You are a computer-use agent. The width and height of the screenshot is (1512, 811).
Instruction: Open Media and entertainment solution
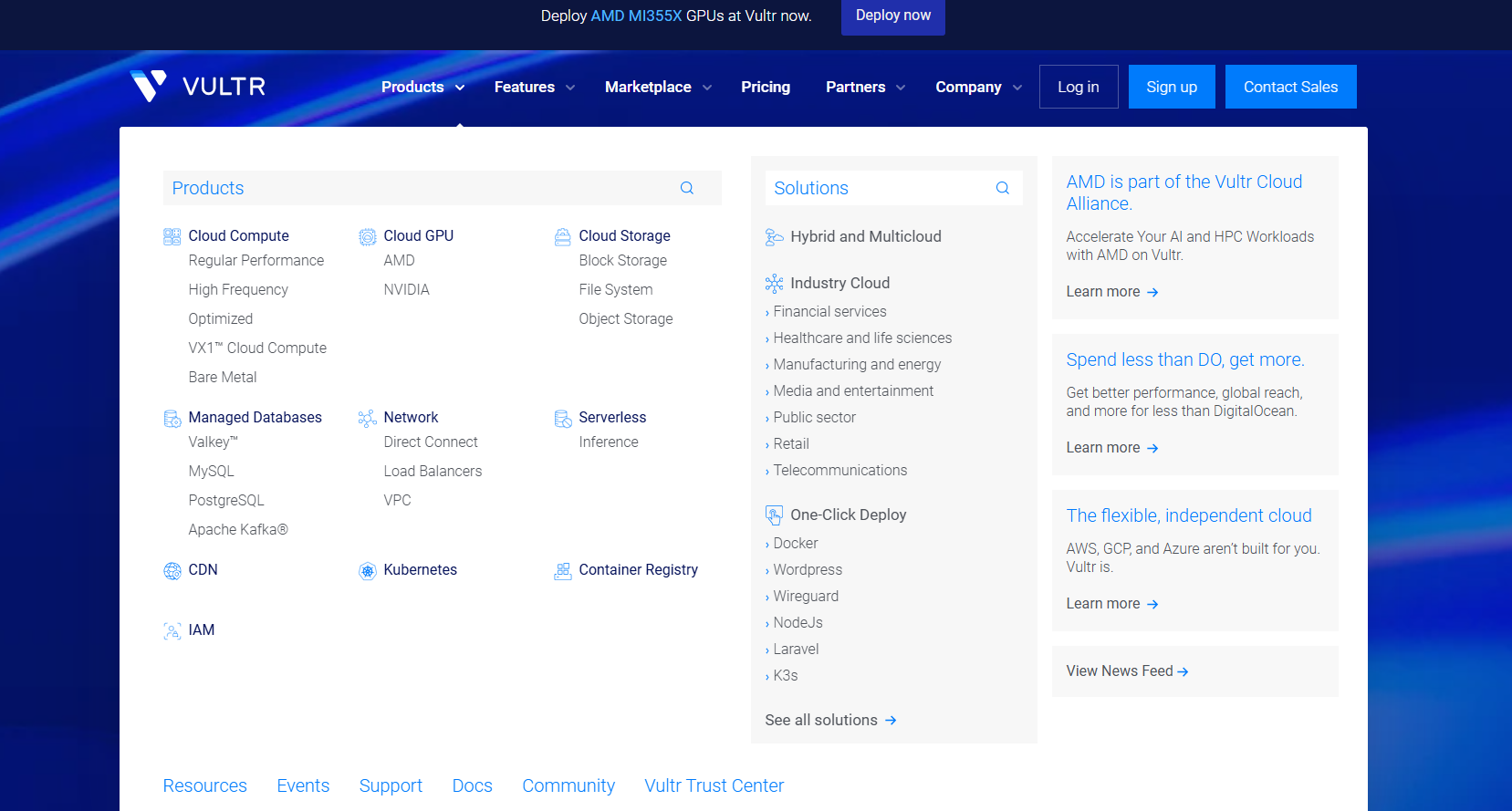[854, 390]
